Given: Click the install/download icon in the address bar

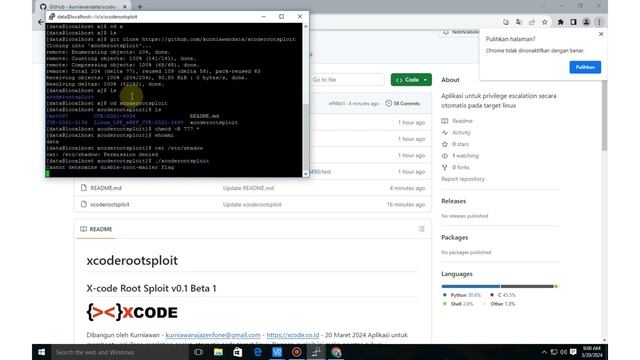Looking at the screenshot, I should 506,22.
